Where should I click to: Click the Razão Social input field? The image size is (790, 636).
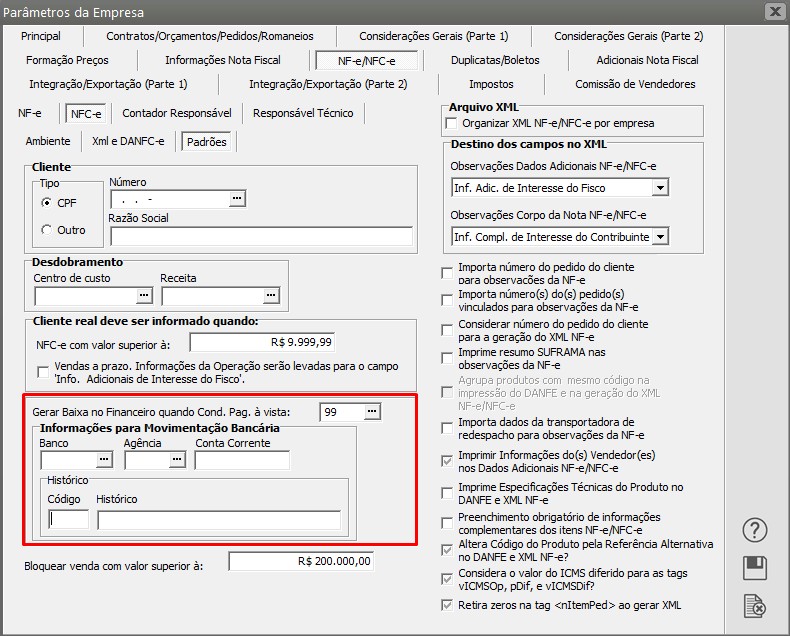click(x=260, y=237)
